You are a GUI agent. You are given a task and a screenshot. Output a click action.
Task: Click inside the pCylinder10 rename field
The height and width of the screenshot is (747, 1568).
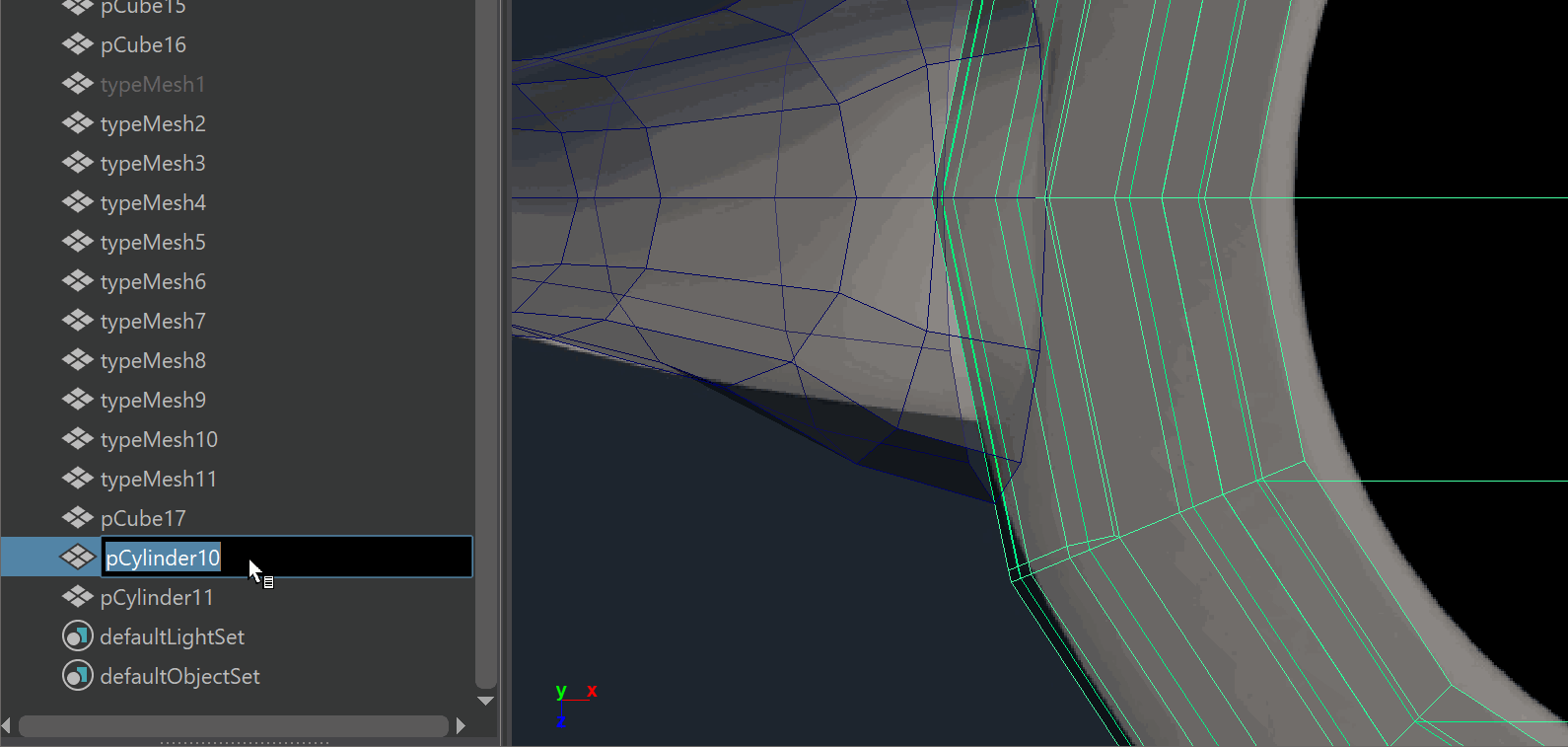345,558
